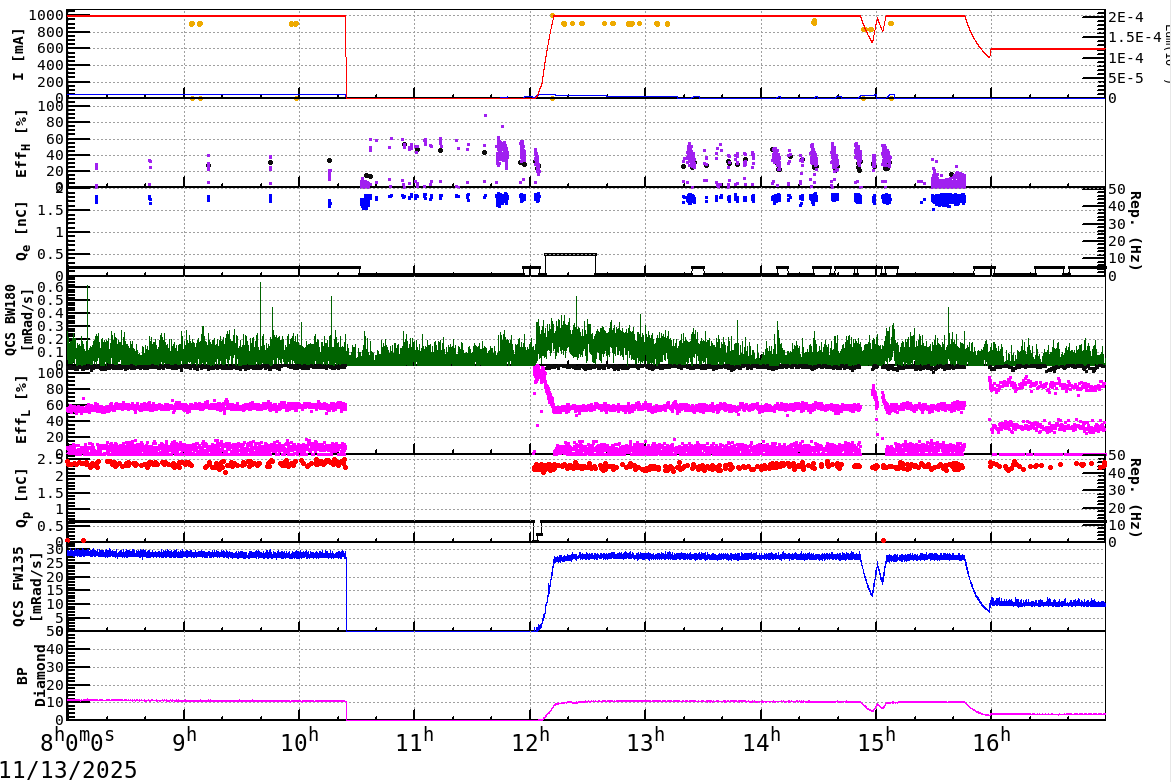
Task: Click the 15h time tick label
Action: tap(876, 744)
